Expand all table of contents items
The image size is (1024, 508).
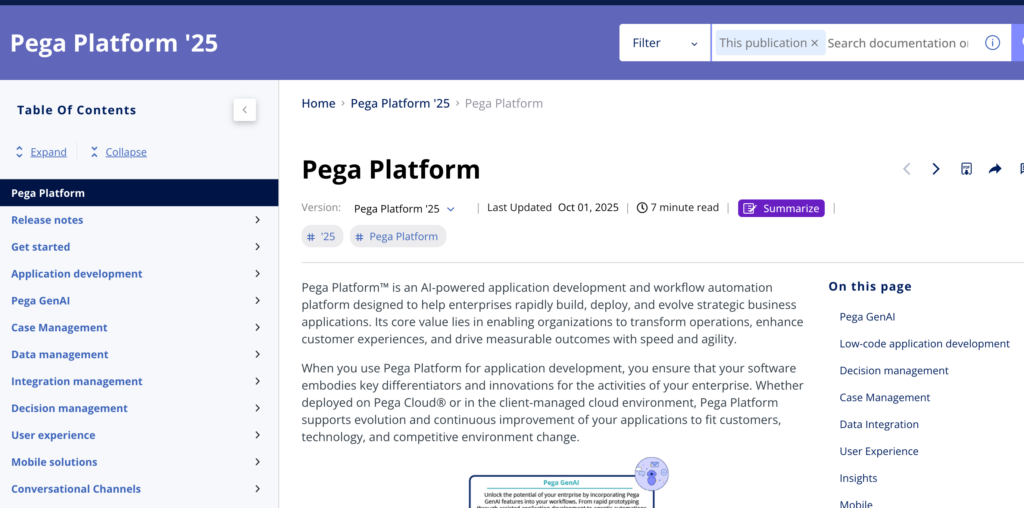coord(41,152)
